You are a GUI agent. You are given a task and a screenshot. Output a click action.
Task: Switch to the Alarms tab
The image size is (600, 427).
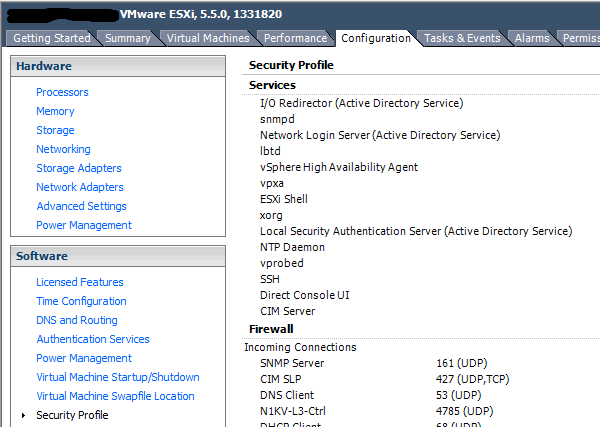531,38
